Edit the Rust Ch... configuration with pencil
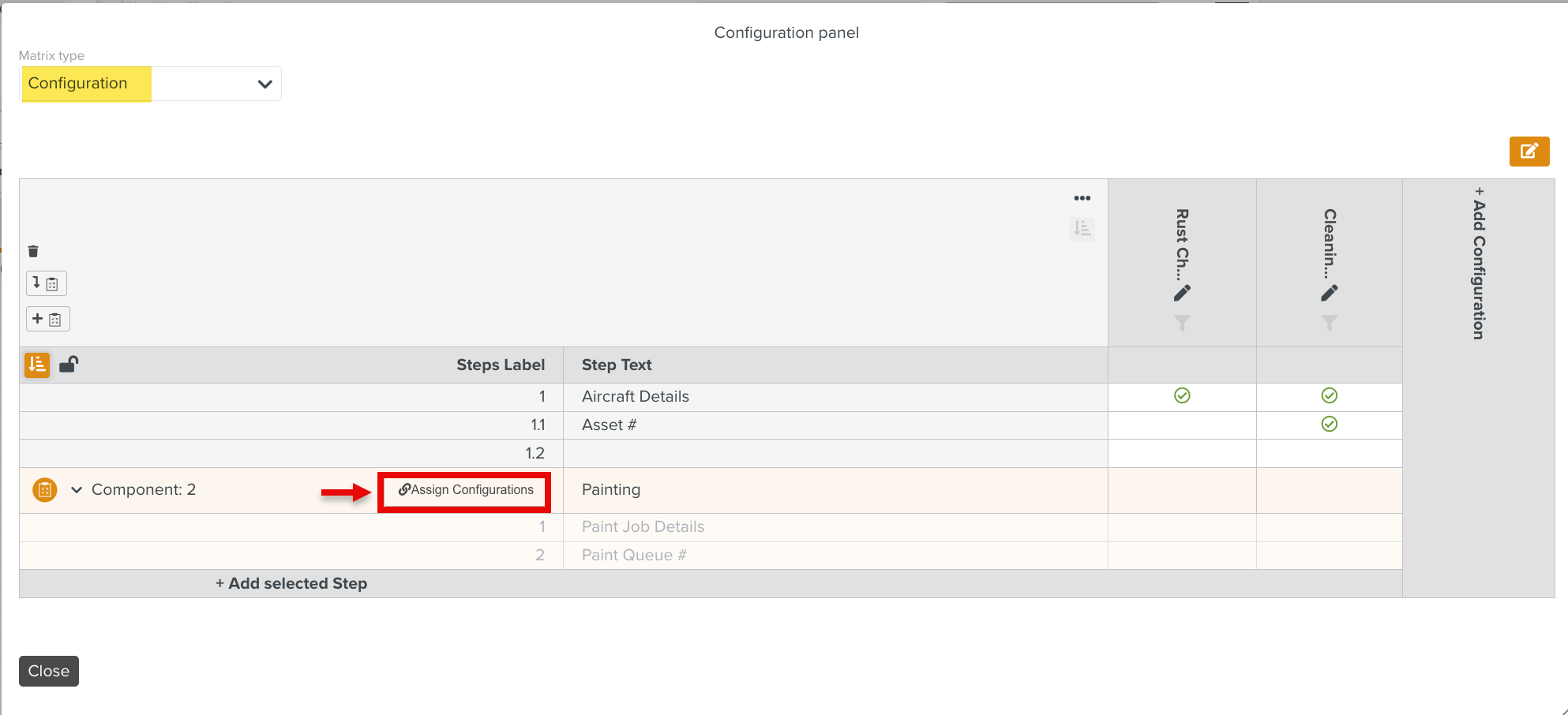Screen dimensions: 1568x715 (1182, 293)
